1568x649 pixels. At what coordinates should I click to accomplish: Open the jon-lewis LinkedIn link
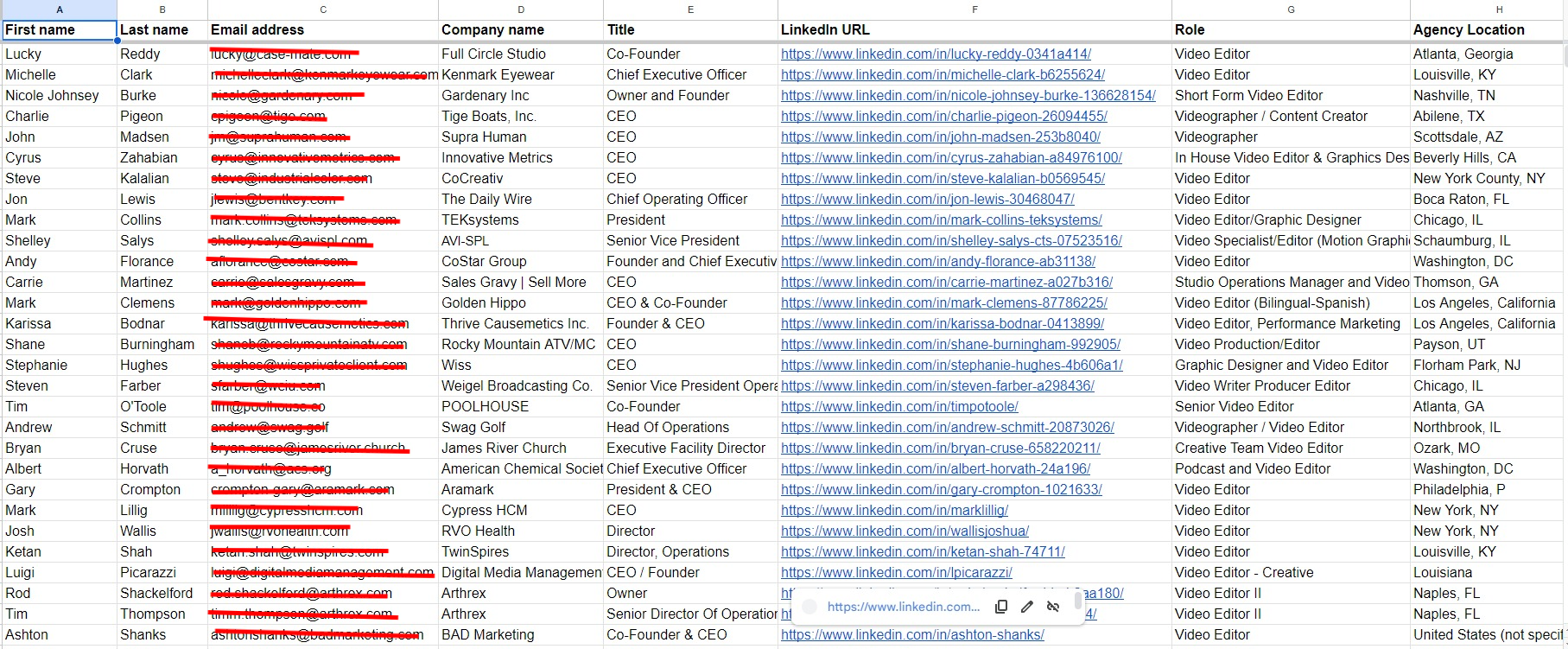928,199
